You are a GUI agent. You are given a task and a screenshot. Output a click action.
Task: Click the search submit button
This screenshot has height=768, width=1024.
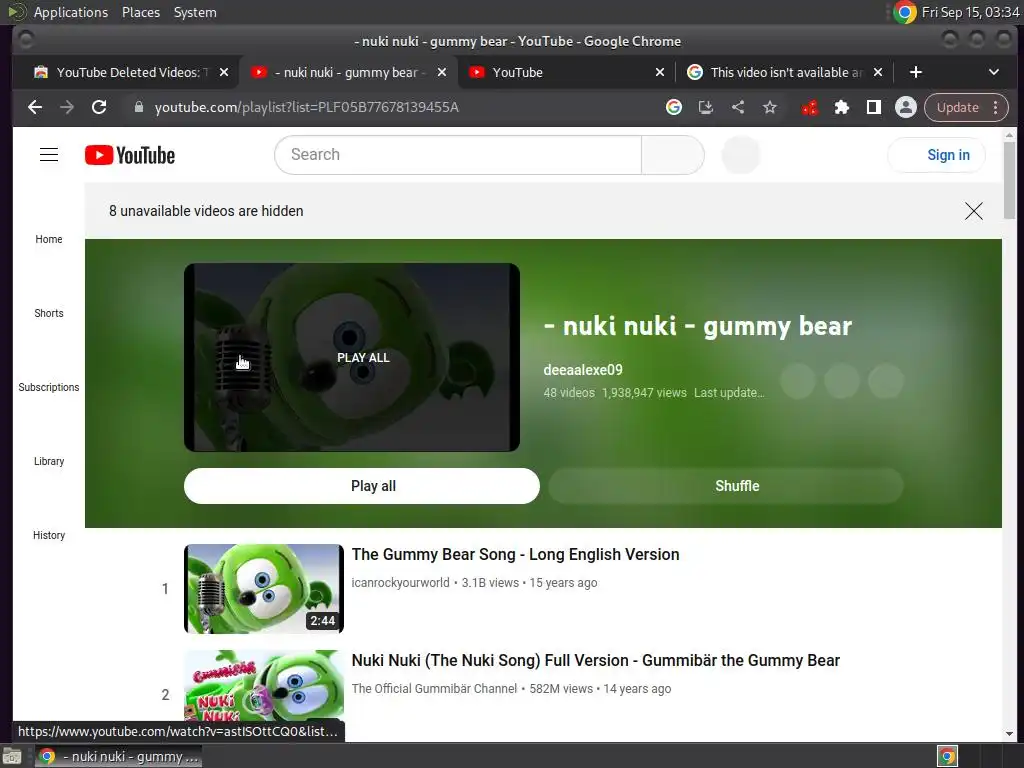673,155
